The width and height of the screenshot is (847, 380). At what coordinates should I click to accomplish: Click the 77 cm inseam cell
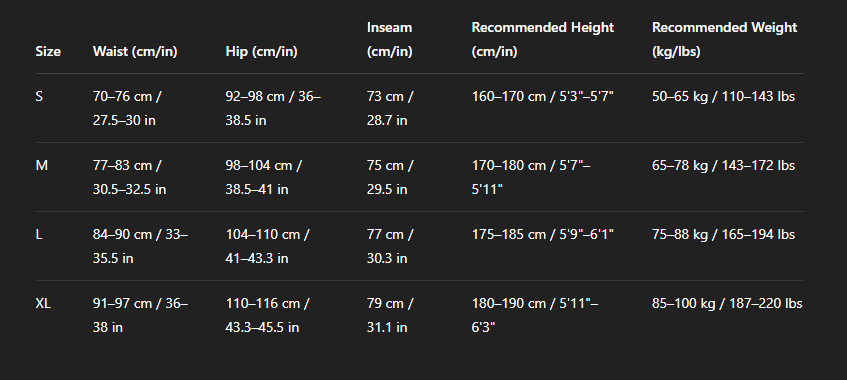point(390,246)
